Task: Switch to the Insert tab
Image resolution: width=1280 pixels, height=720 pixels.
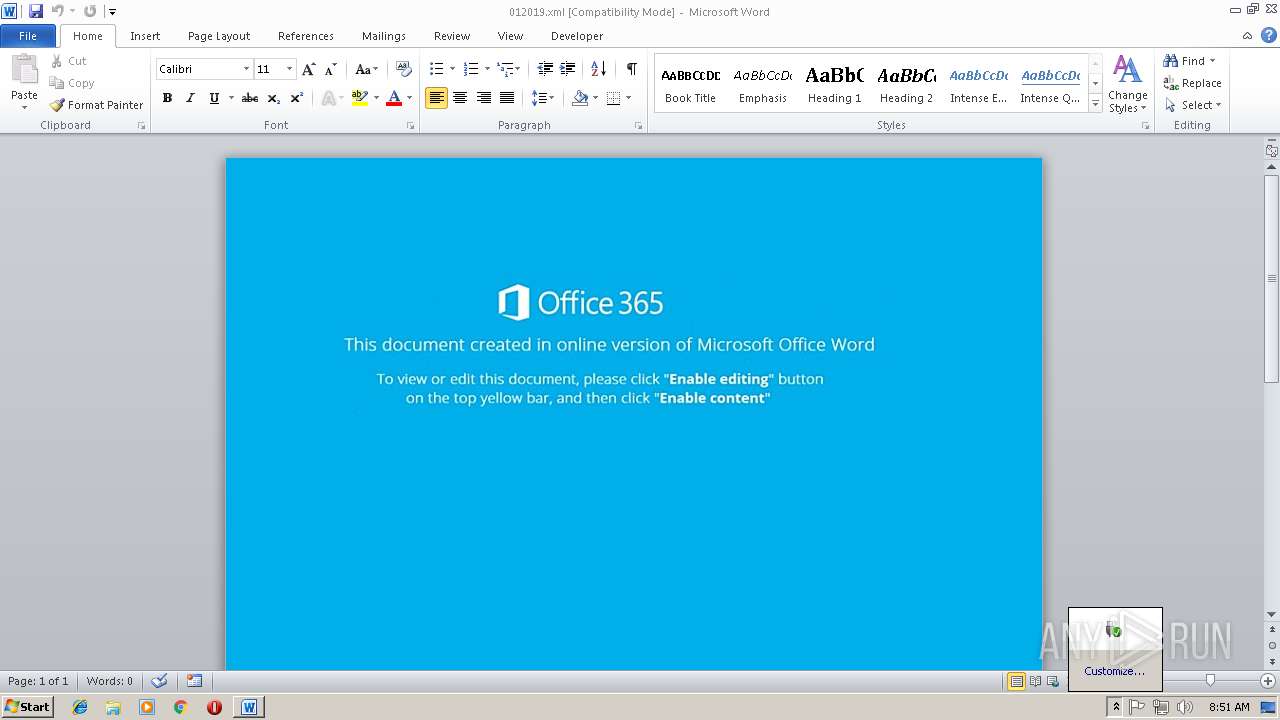Action: [x=145, y=36]
